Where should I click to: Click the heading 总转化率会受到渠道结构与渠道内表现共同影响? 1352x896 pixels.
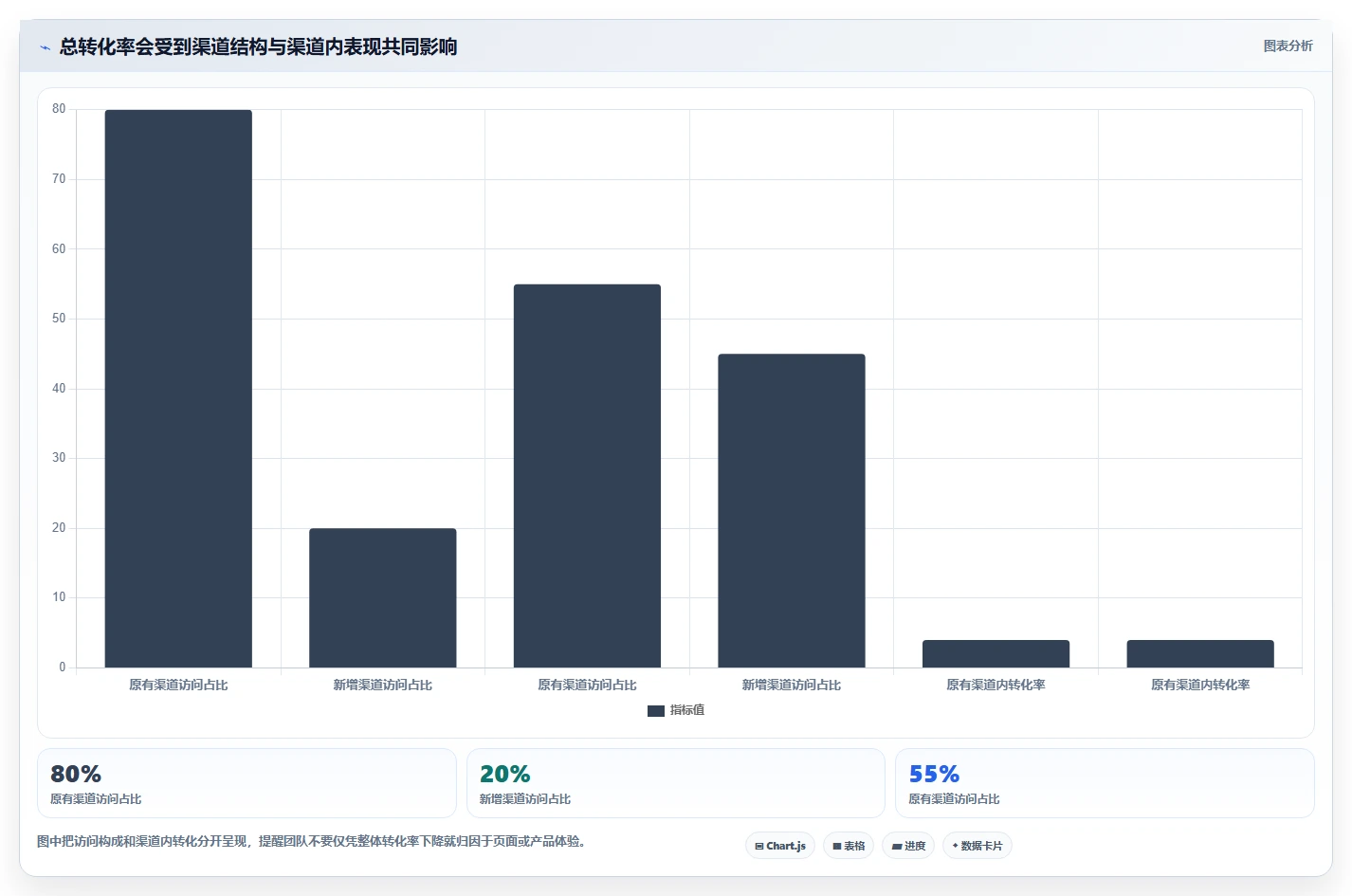click(258, 46)
